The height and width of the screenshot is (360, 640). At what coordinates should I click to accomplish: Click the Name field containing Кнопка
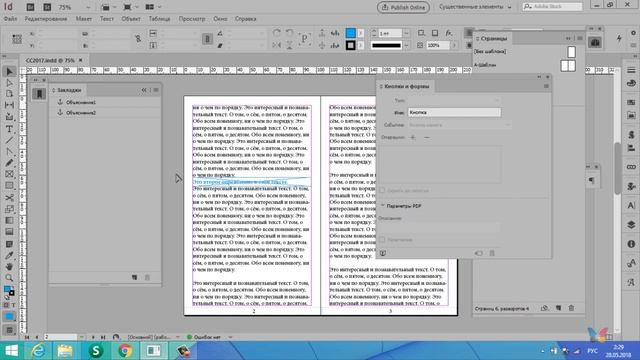click(454, 112)
